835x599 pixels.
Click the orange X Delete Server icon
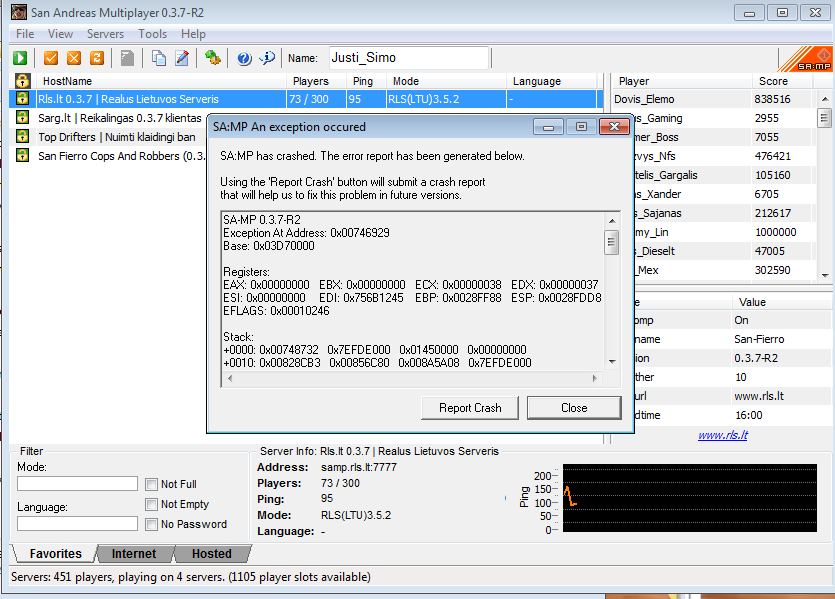pos(74,58)
